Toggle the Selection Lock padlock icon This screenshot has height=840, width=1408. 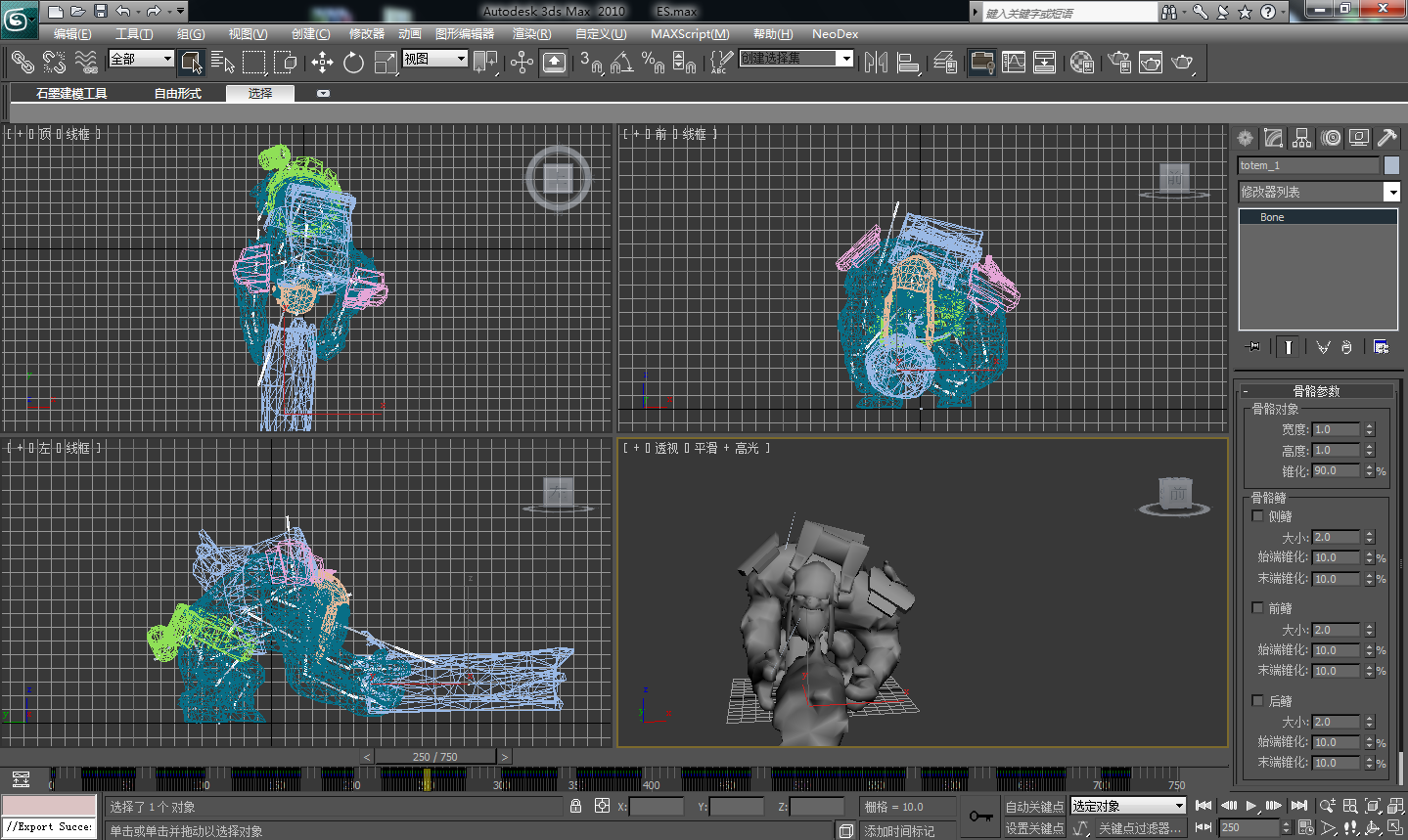coord(575,806)
